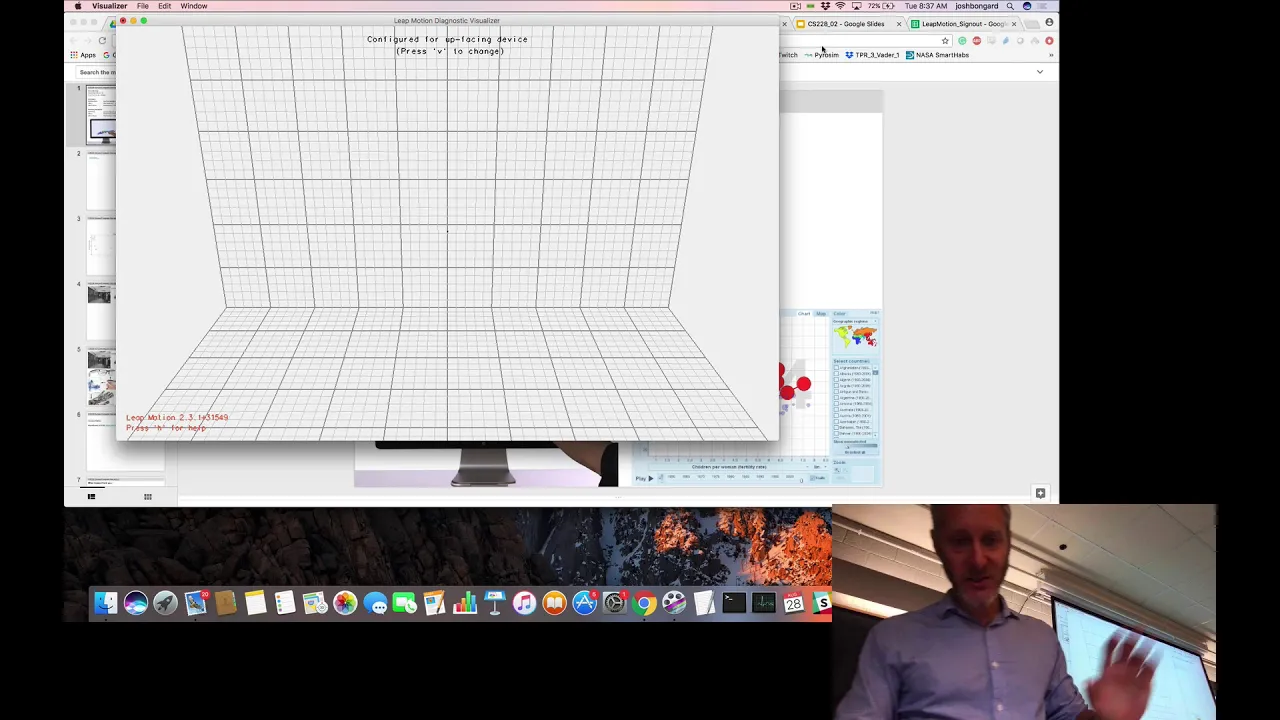Open the Apple menu
The image size is (1280, 720).
pos(78,6)
